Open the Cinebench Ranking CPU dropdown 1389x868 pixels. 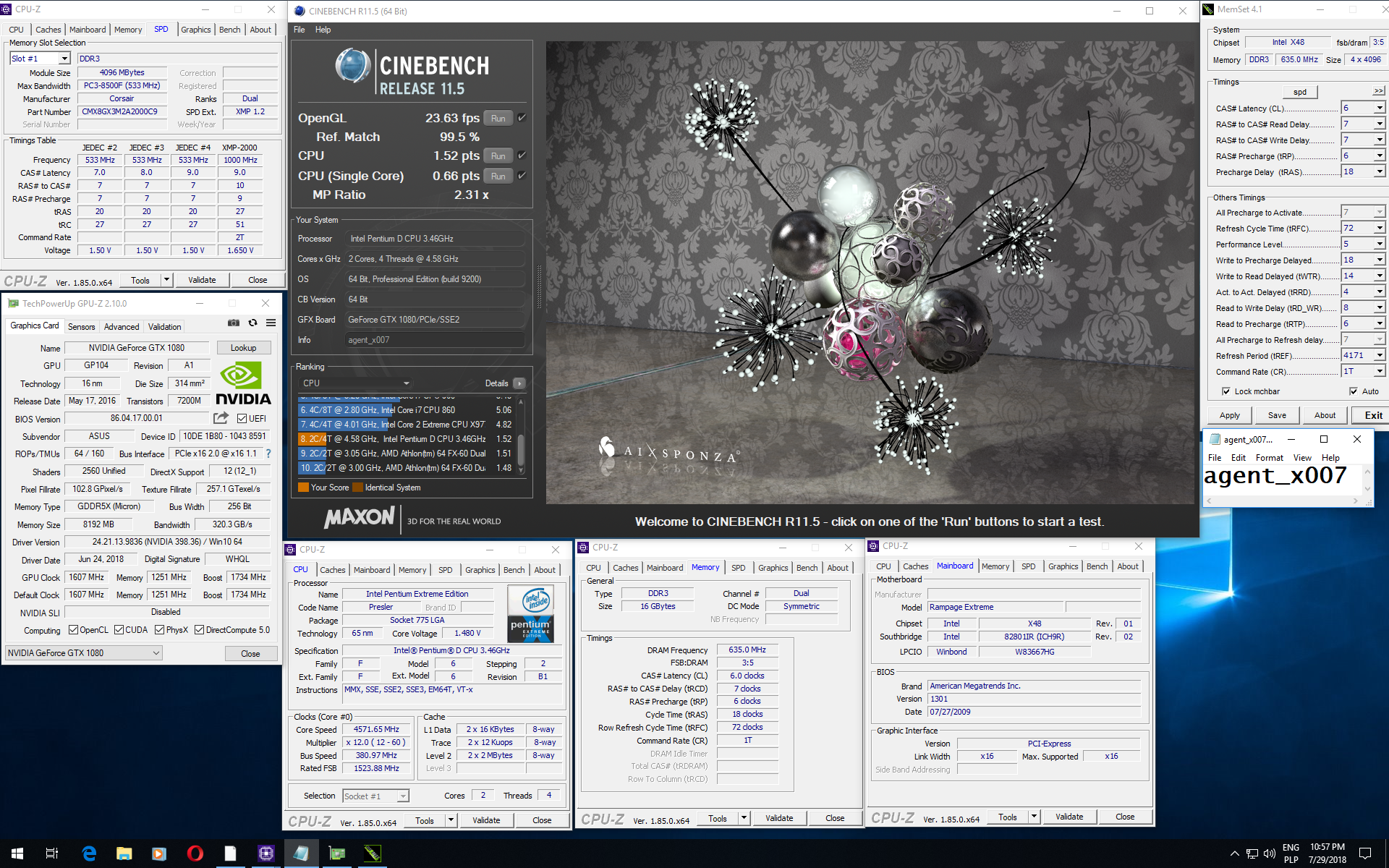click(356, 383)
